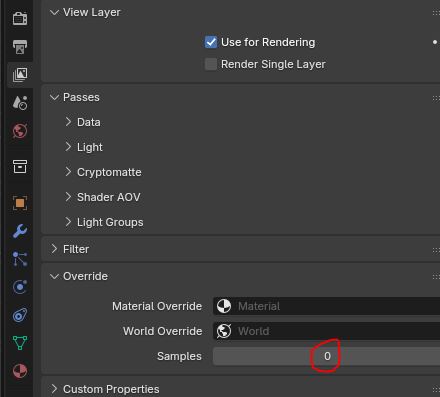Viewport: 440px width, 397px height.
Task: Uncheck Use for Rendering
Action: 211,42
